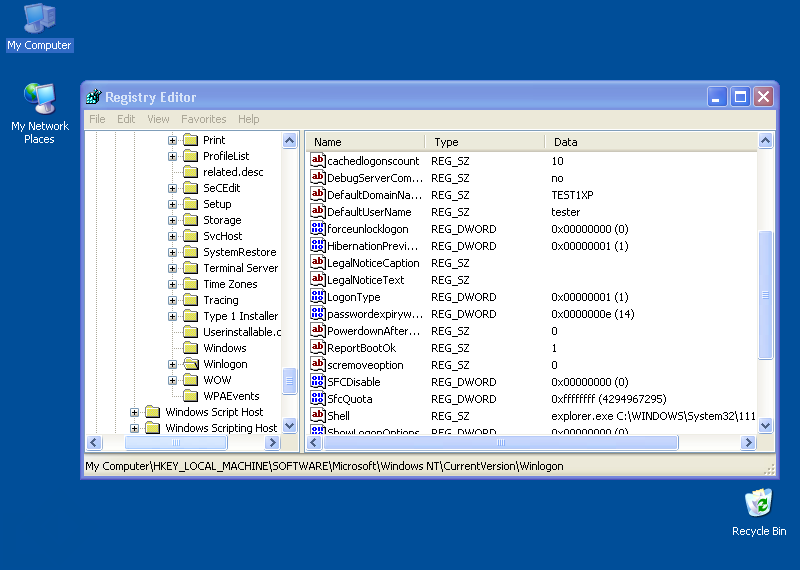Sort values by the Data column header
Screen dimensions: 800x570
click(651, 142)
